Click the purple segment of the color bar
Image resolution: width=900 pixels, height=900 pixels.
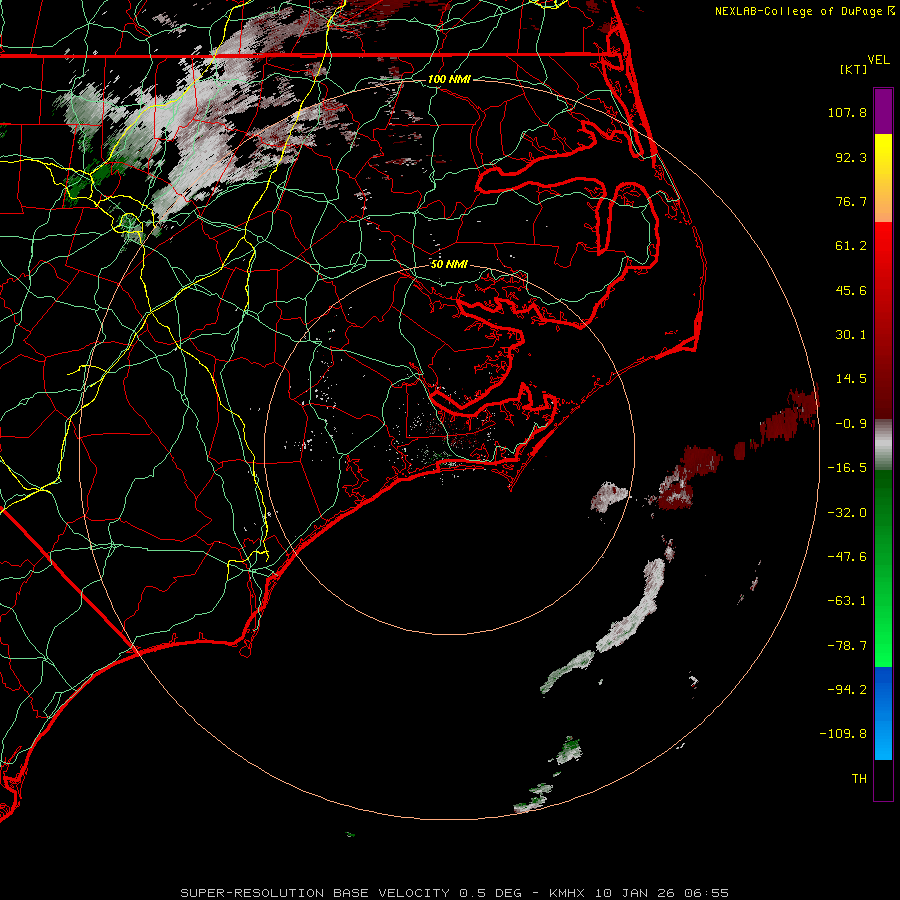pyautogui.click(x=883, y=111)
